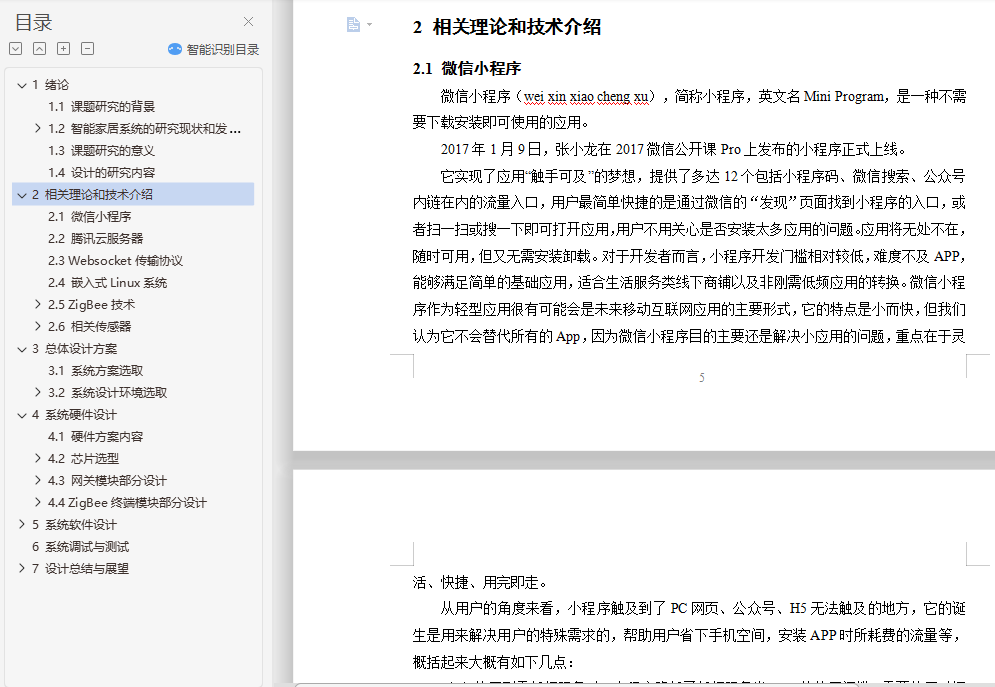Collapse the 3 总体设计方案 node
The width and height of the screenshot is (995, 687).
tap(22, 349)
